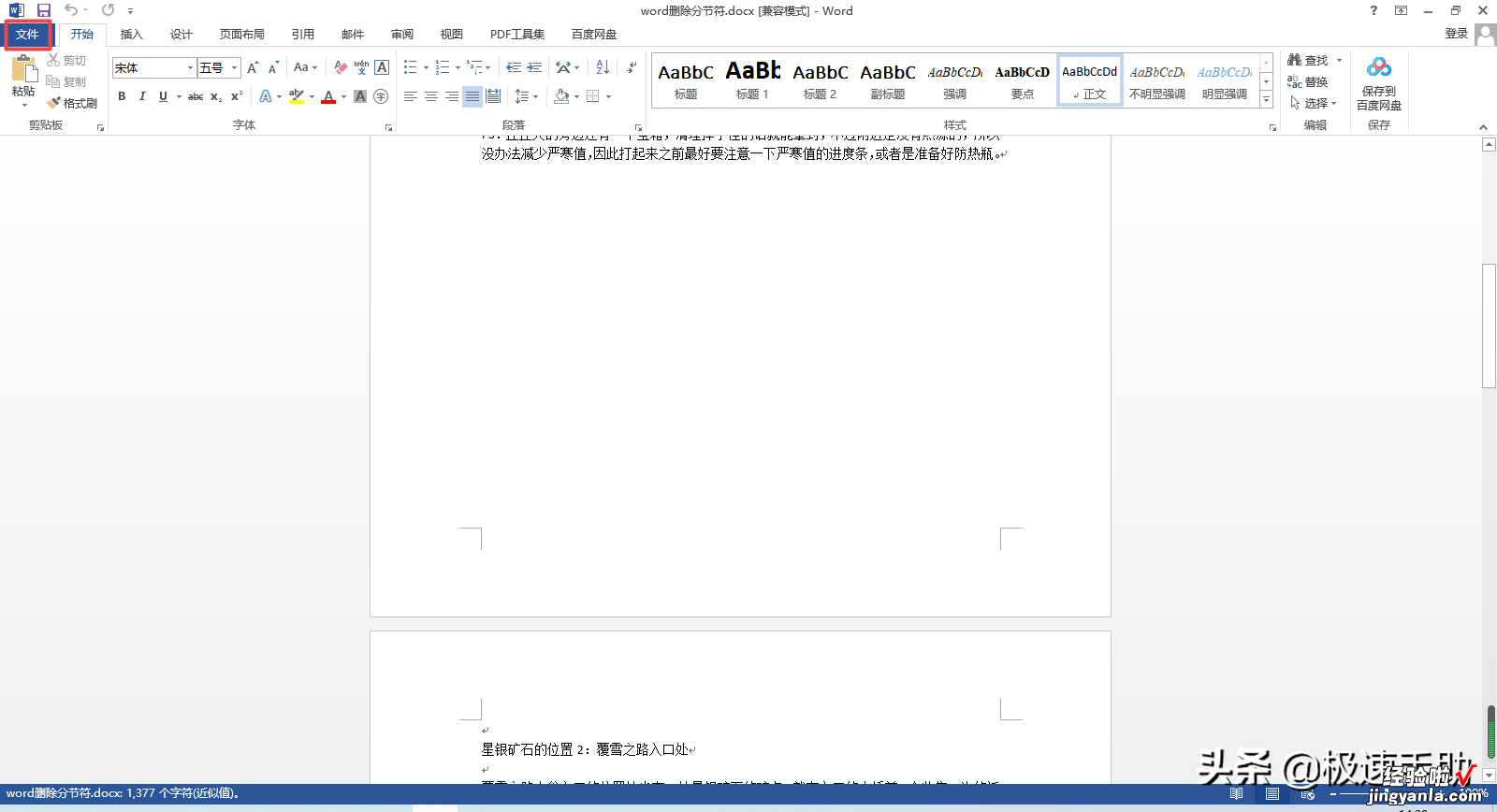
Task: Increase font size with grow font icon
Action: (x=253, y=67)
